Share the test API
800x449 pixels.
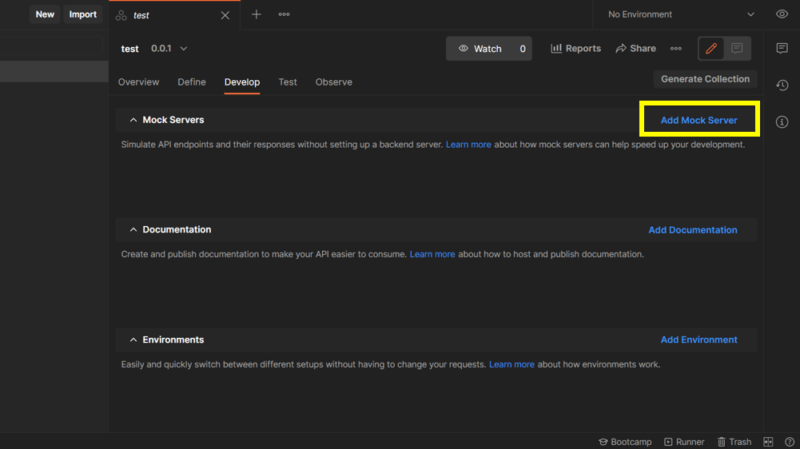(x=636, y=48)
